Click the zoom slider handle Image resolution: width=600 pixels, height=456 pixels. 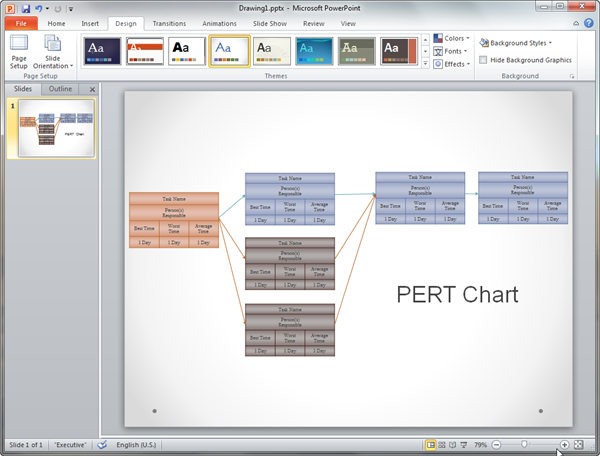click(x=523, y=444)
